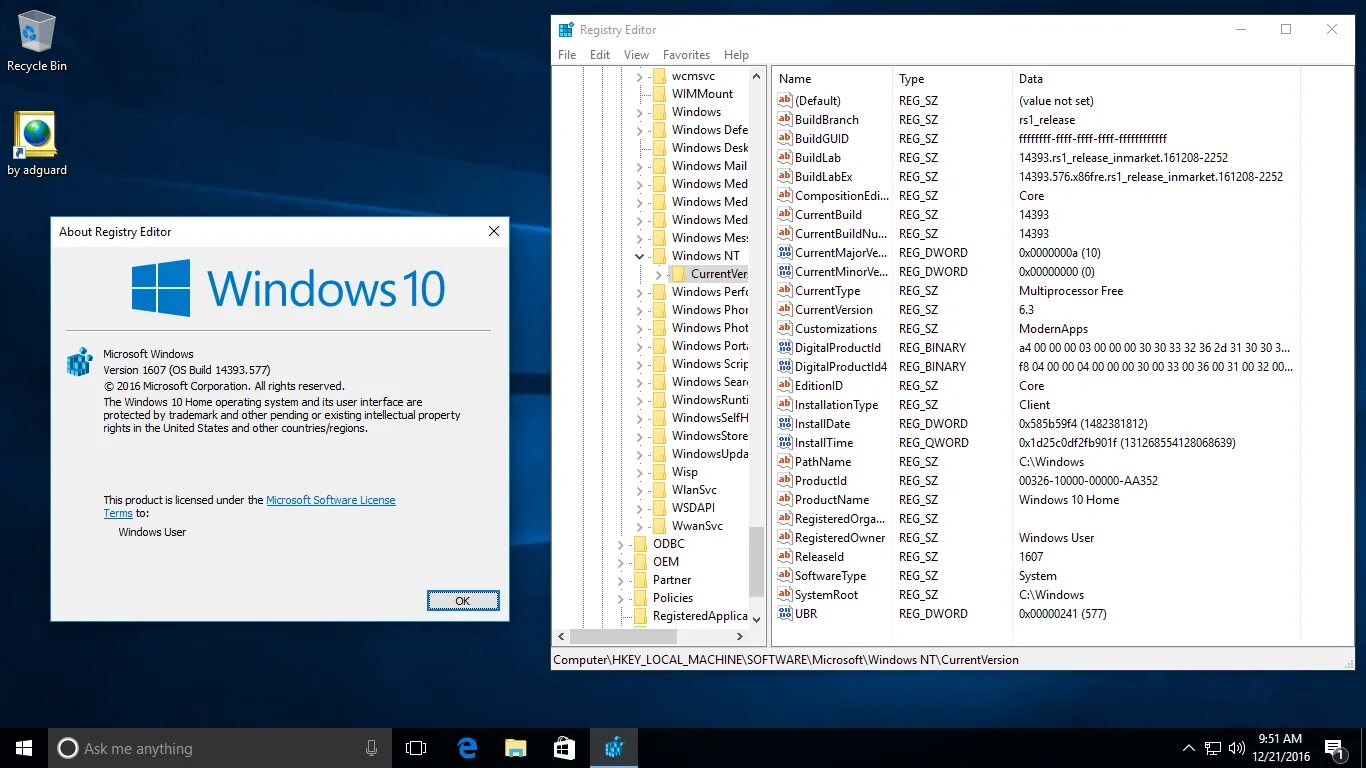Select the PathName value name
The height and width of the screenshot is (768, 1366).
823,462
